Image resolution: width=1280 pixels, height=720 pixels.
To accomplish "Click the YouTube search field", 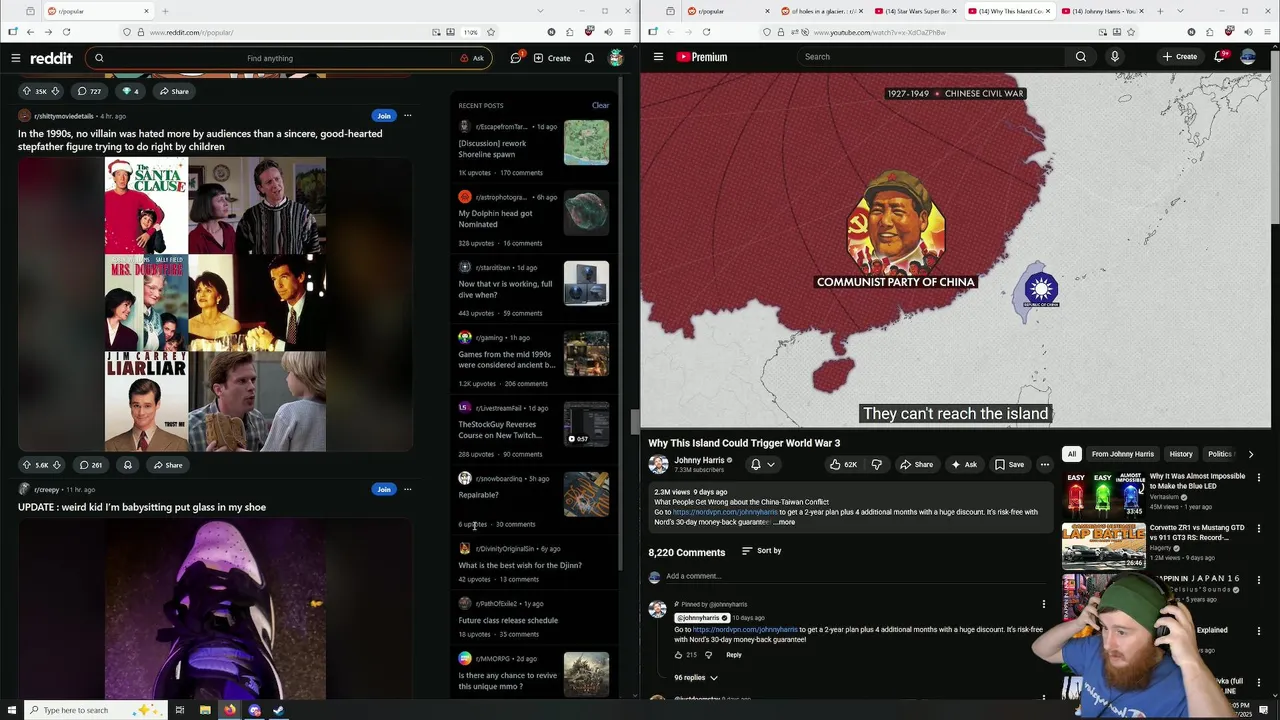I will tap(930, 57).
